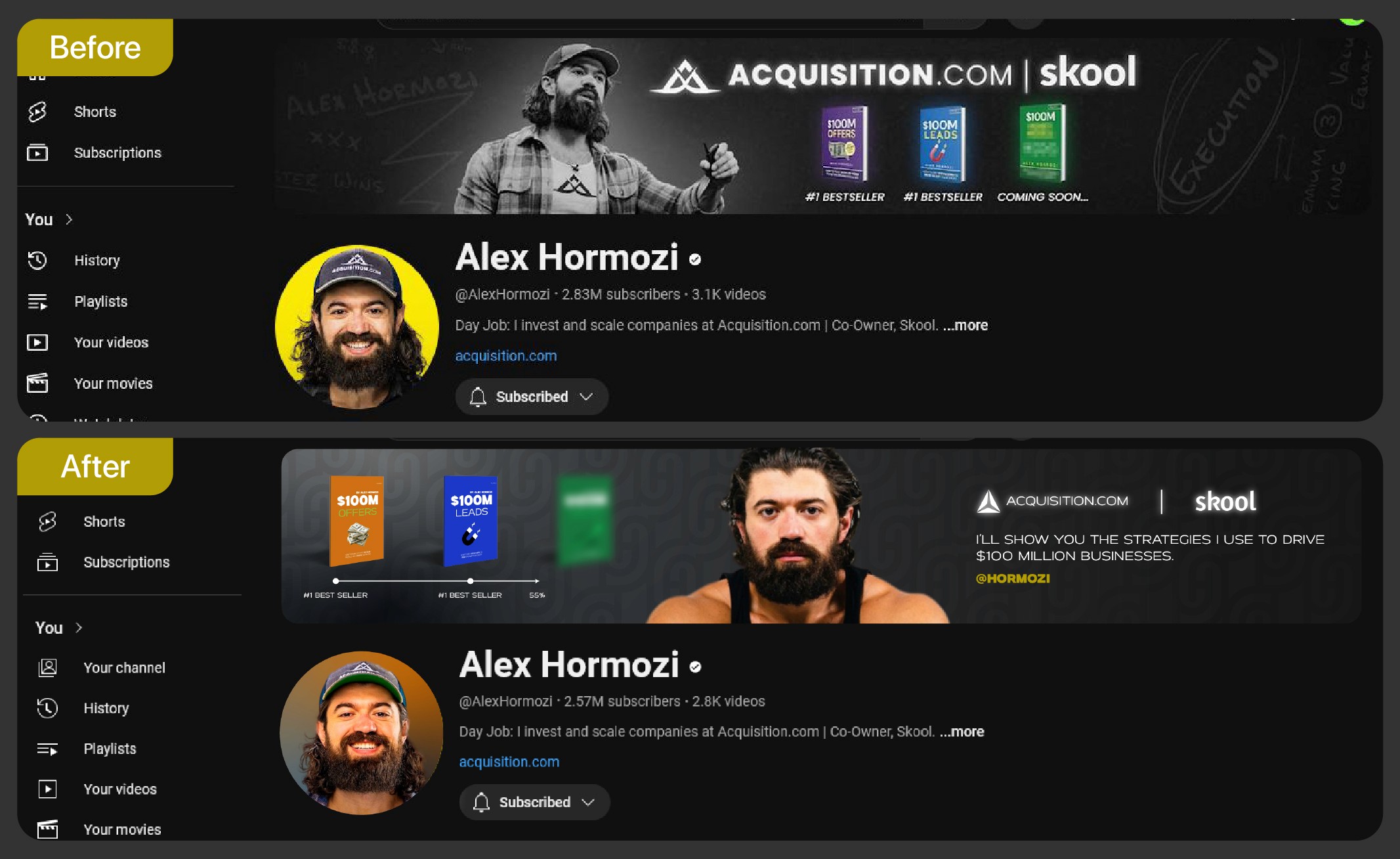Click the yellow-background profile avatar
This screenshot has height=859, width=1400.
click(x=357, y=326)
